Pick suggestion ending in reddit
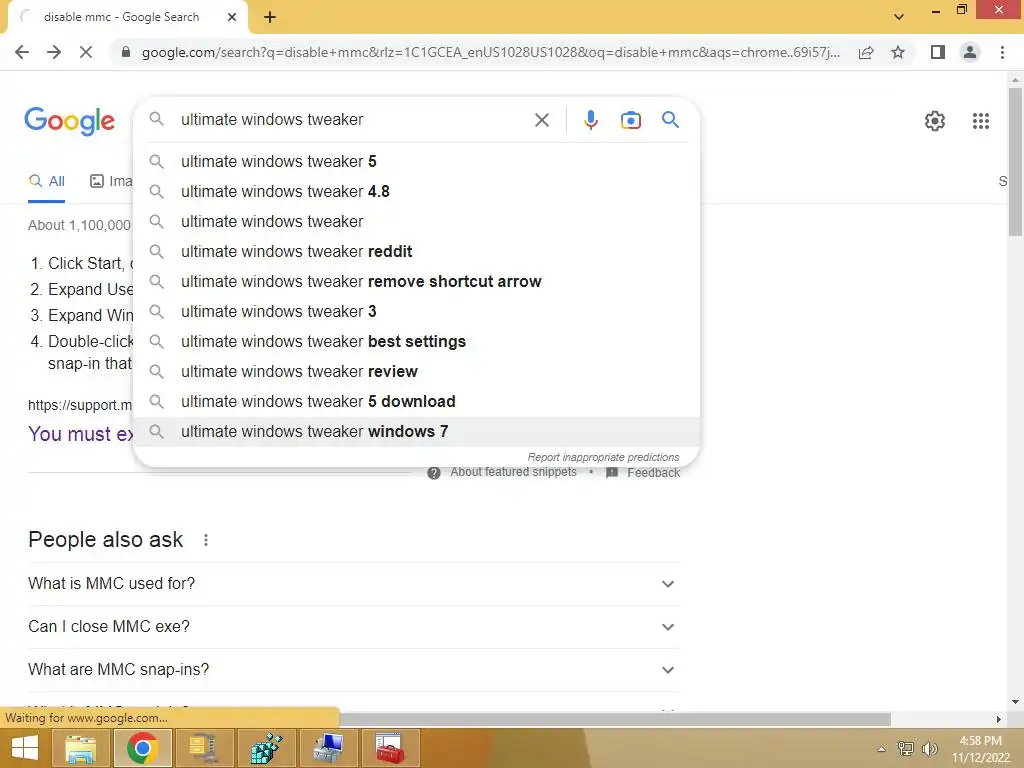The height and width of the screenshot is (768, 1024). coord(416,251)
